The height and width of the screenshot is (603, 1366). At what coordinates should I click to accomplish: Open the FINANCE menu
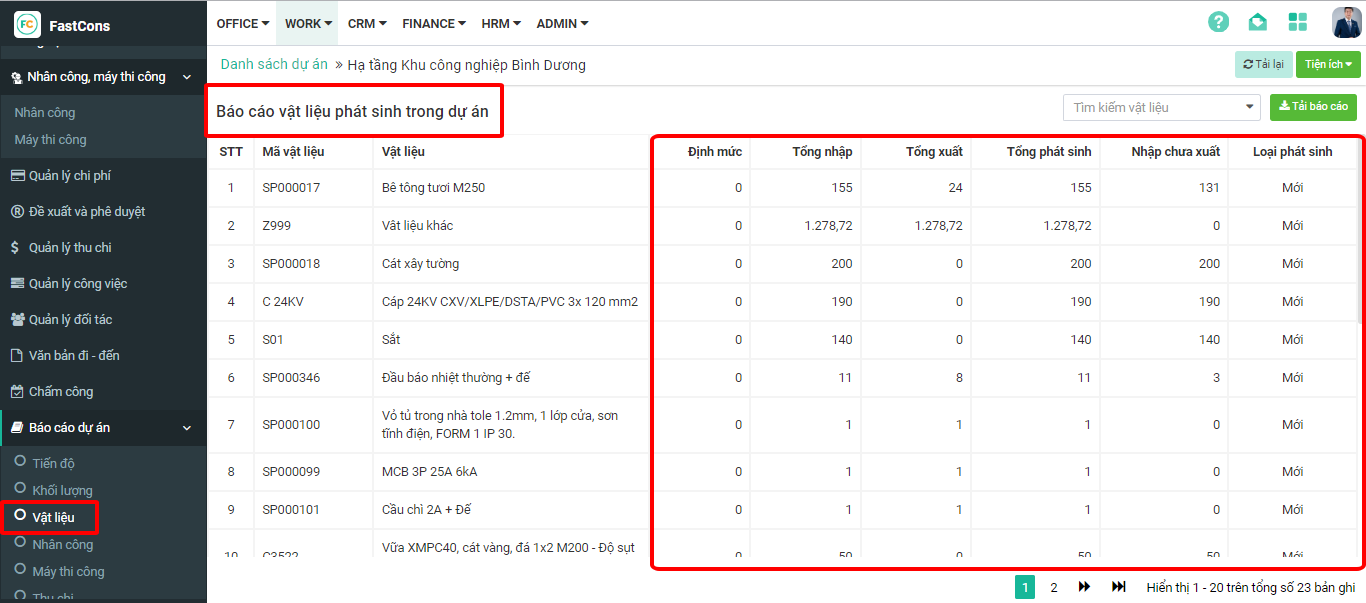pos(434,23)
